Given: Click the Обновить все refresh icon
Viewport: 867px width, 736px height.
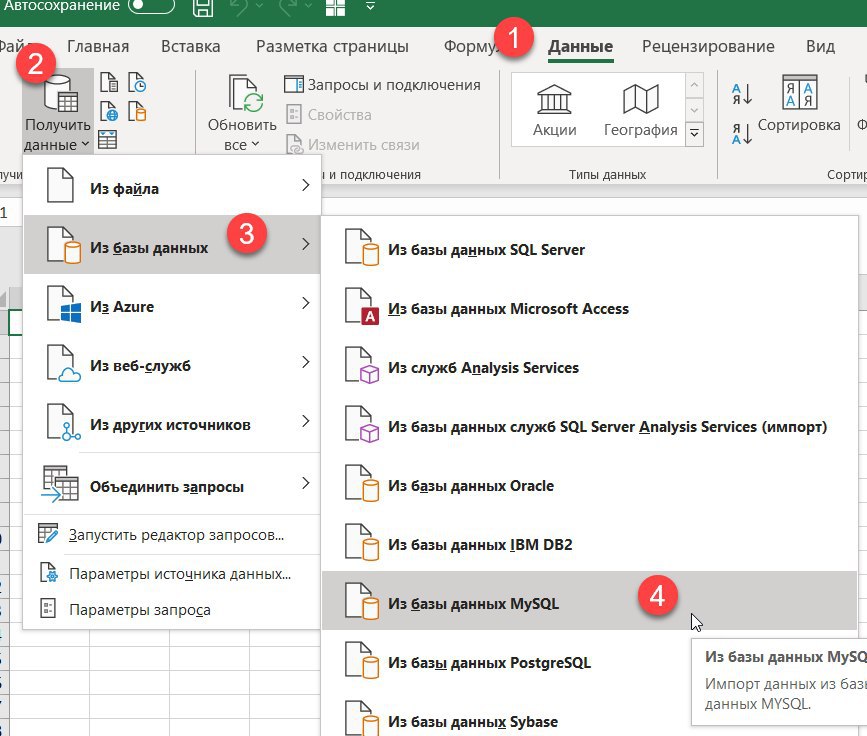Looking at the screenshot, I should click(x=246, y=94).
